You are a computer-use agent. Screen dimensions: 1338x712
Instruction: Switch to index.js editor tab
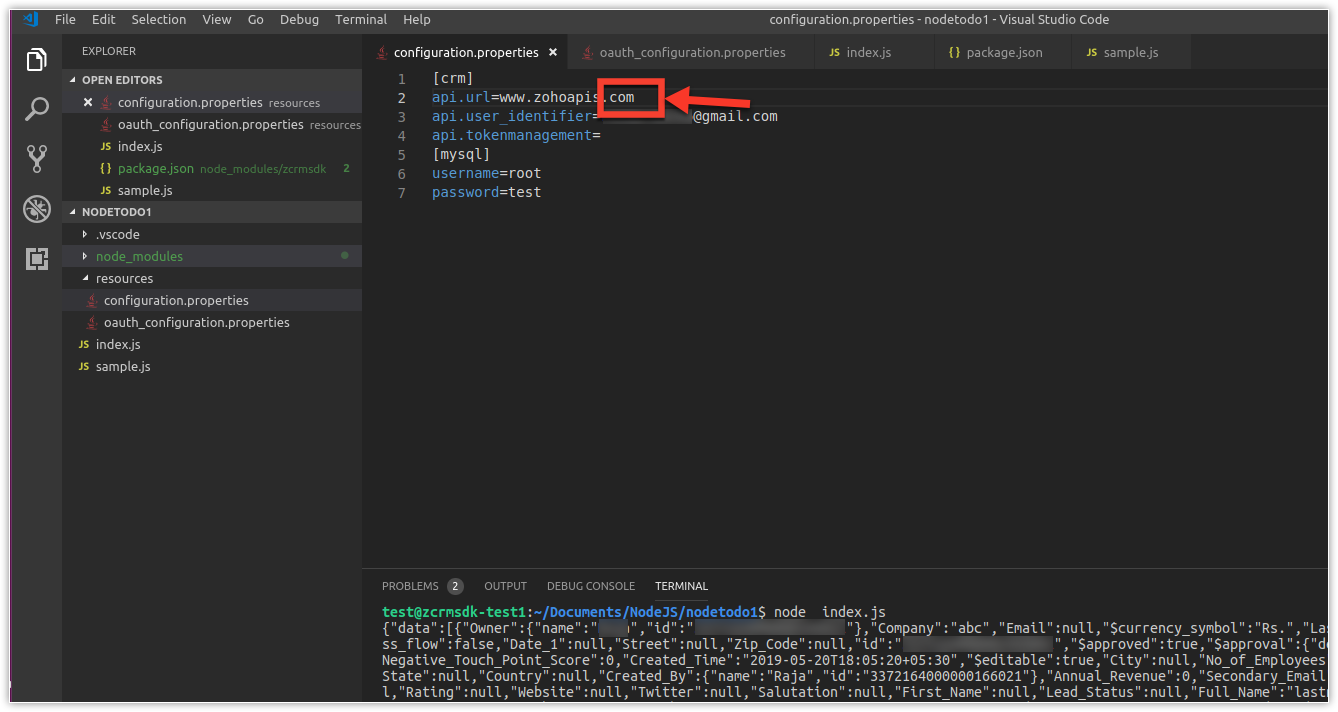pos(872,52)
